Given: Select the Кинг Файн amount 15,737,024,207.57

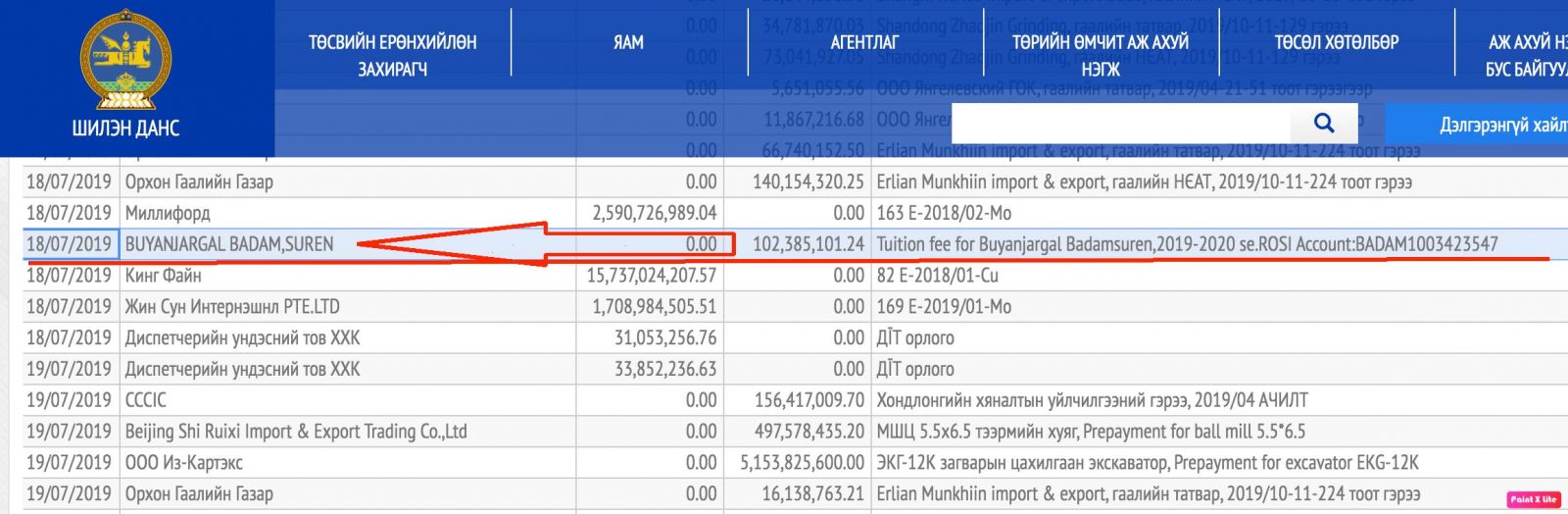Looking at the screenshot, I should [652, 276].
